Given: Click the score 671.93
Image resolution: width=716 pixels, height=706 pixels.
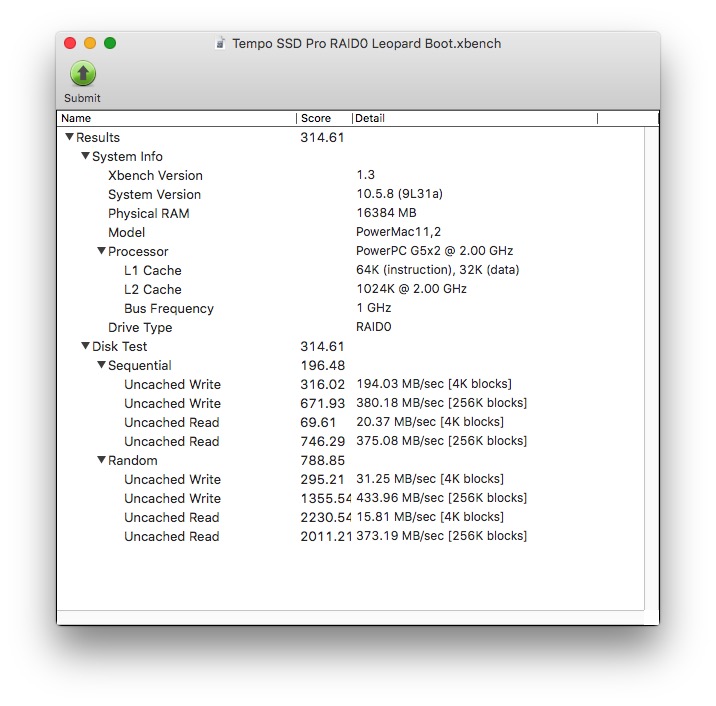Looking at the screenshot, I should [322, 403].
